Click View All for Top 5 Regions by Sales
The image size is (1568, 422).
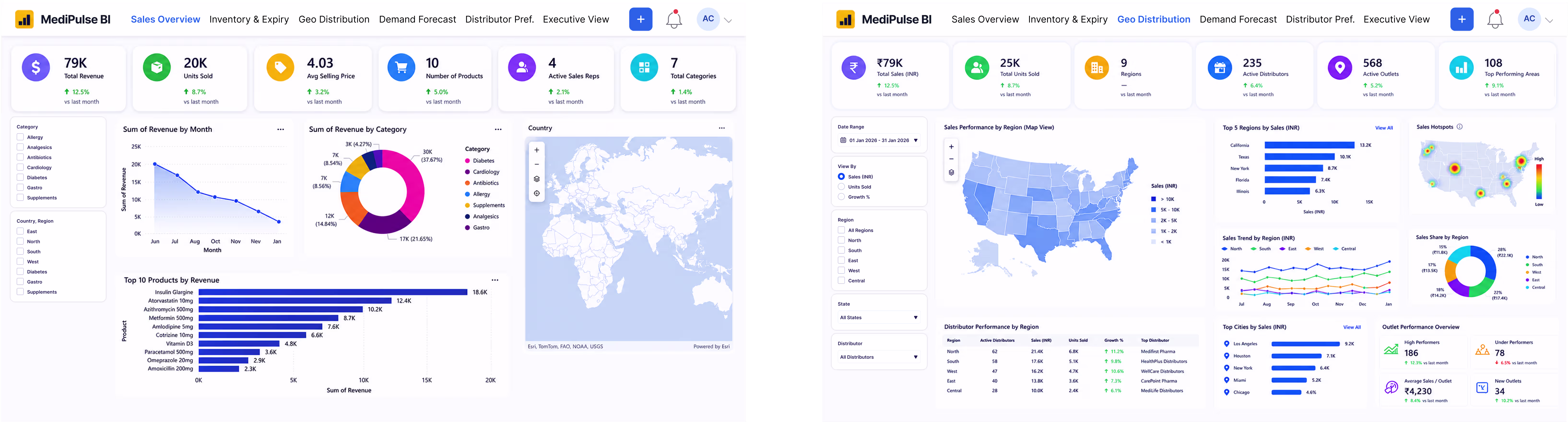1384,128
